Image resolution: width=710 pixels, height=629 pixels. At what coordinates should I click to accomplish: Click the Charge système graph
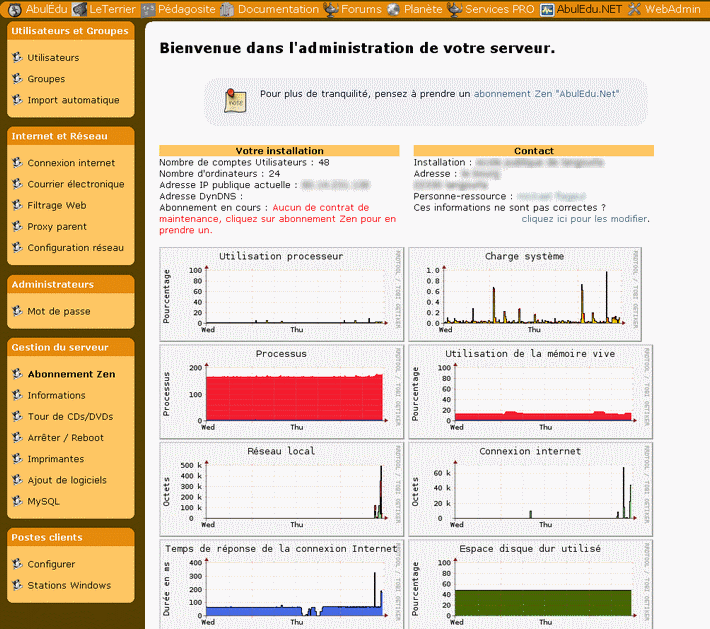click(x=525, y=294)
